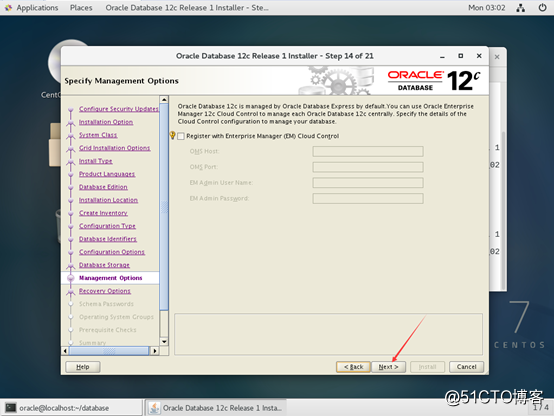Open Grid Installation Options step
The image size is (554, 416).
click(x=114, y=148)
